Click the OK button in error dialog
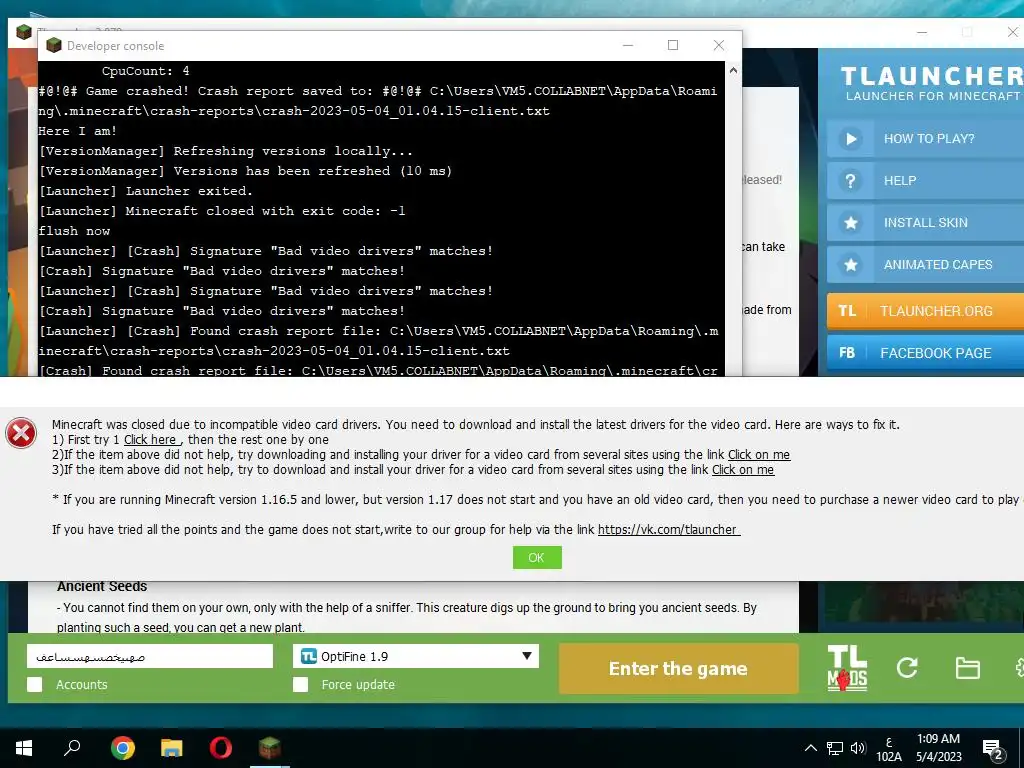The width and height of the screenshot is (1024, 768). point(537,558)
